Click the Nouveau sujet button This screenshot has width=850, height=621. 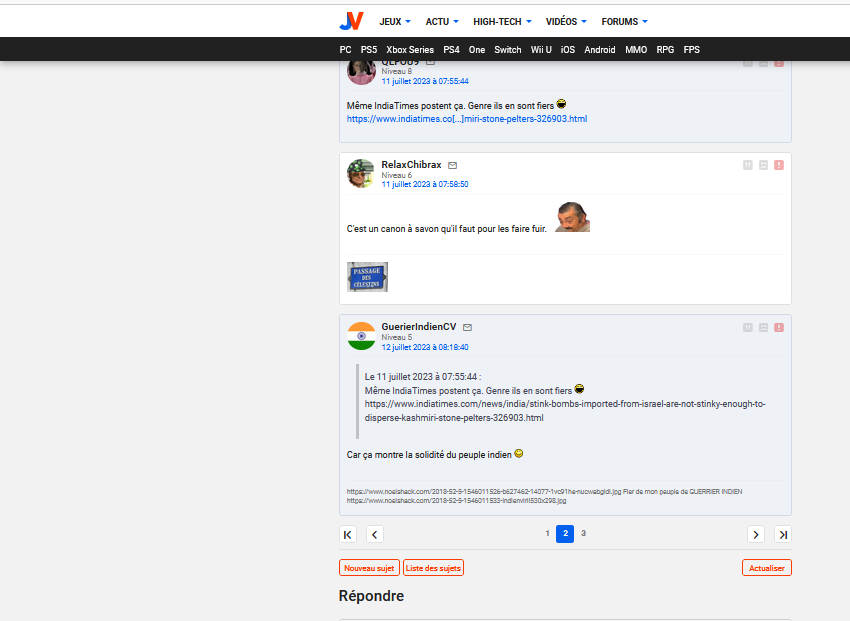pyautogui.click(x=369, y=568)
